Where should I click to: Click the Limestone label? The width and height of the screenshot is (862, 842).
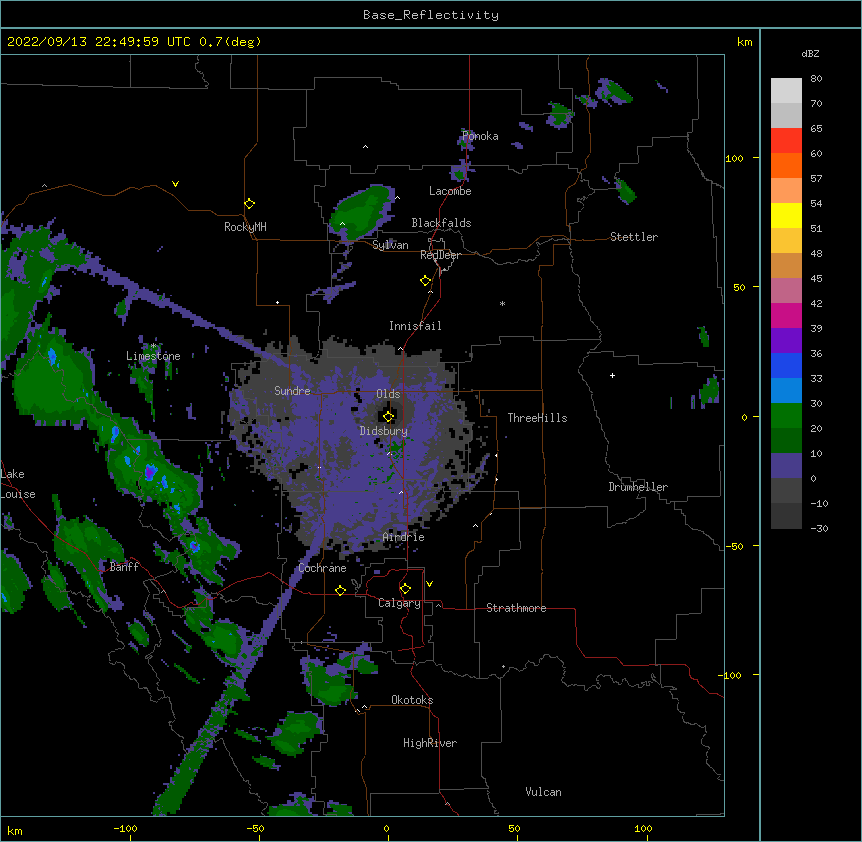coord(153,356)
